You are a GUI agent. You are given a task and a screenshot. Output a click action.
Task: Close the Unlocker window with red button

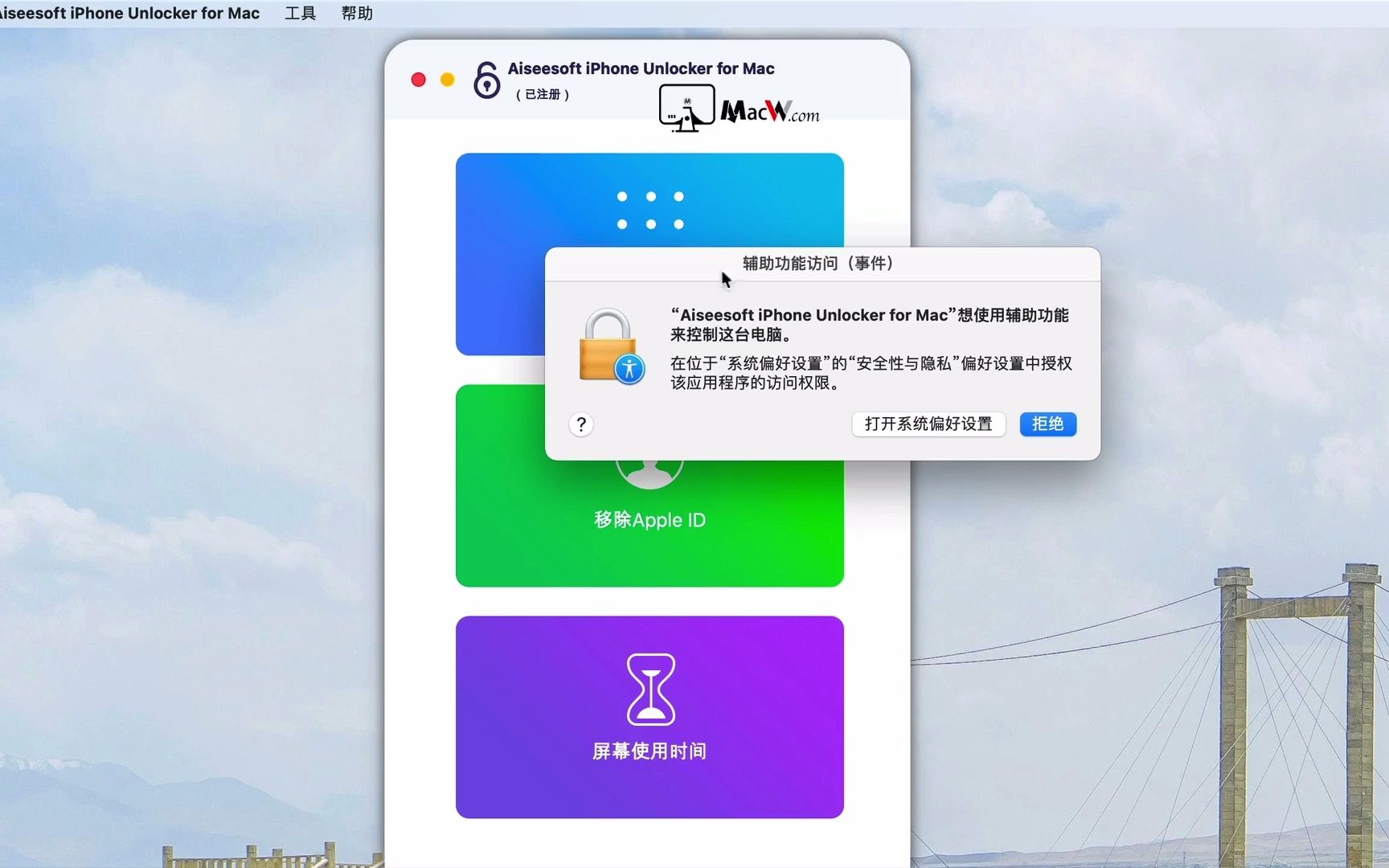click(x=418, y=80)
